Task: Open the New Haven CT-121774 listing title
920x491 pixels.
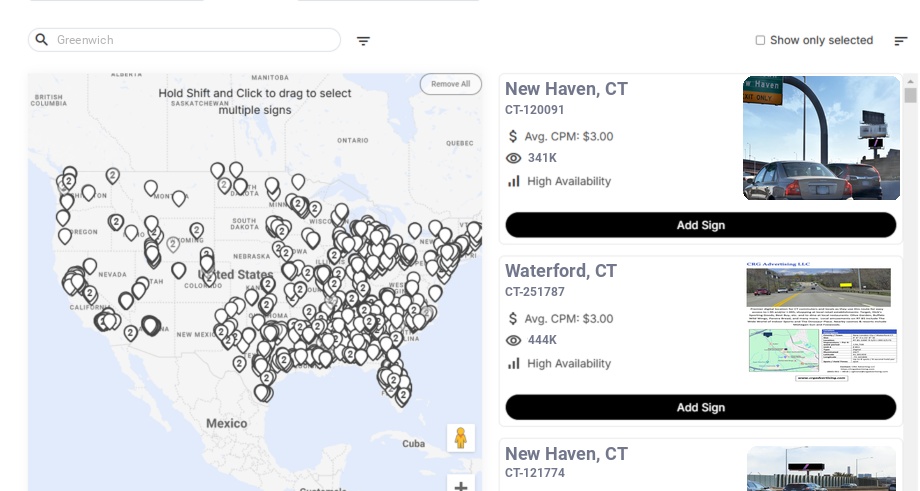Action: (566, 454)
